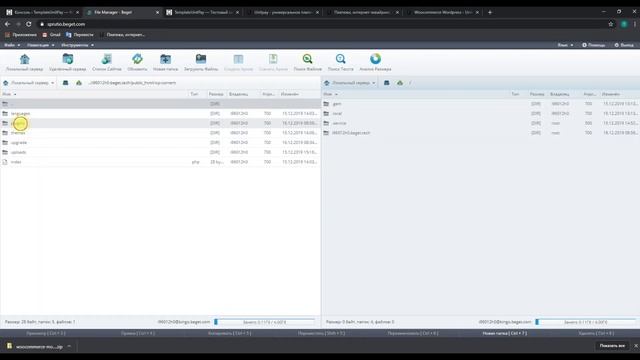Click the browser back arrow
640x360 pixels.
[x=8, y=24]
